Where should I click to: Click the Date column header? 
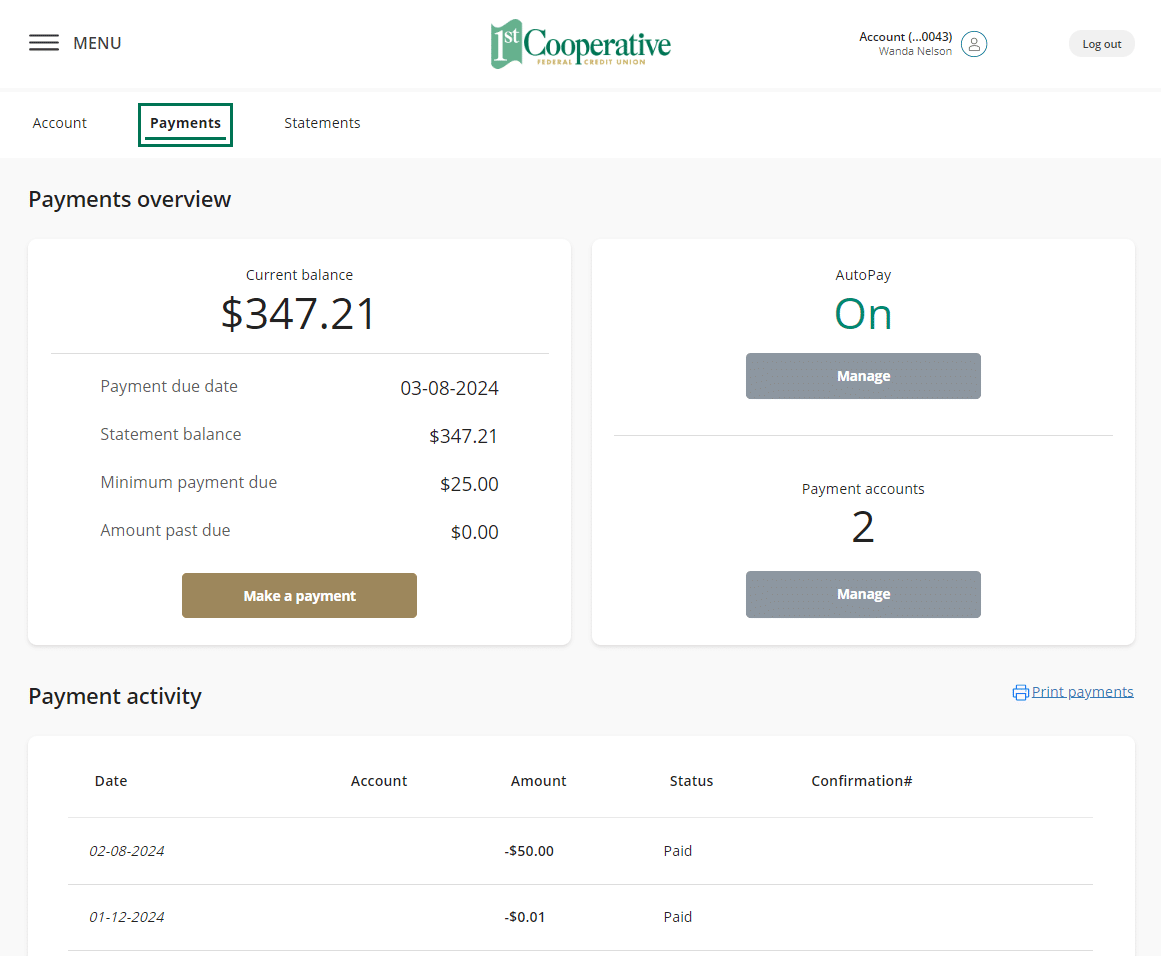pos(111,781)
